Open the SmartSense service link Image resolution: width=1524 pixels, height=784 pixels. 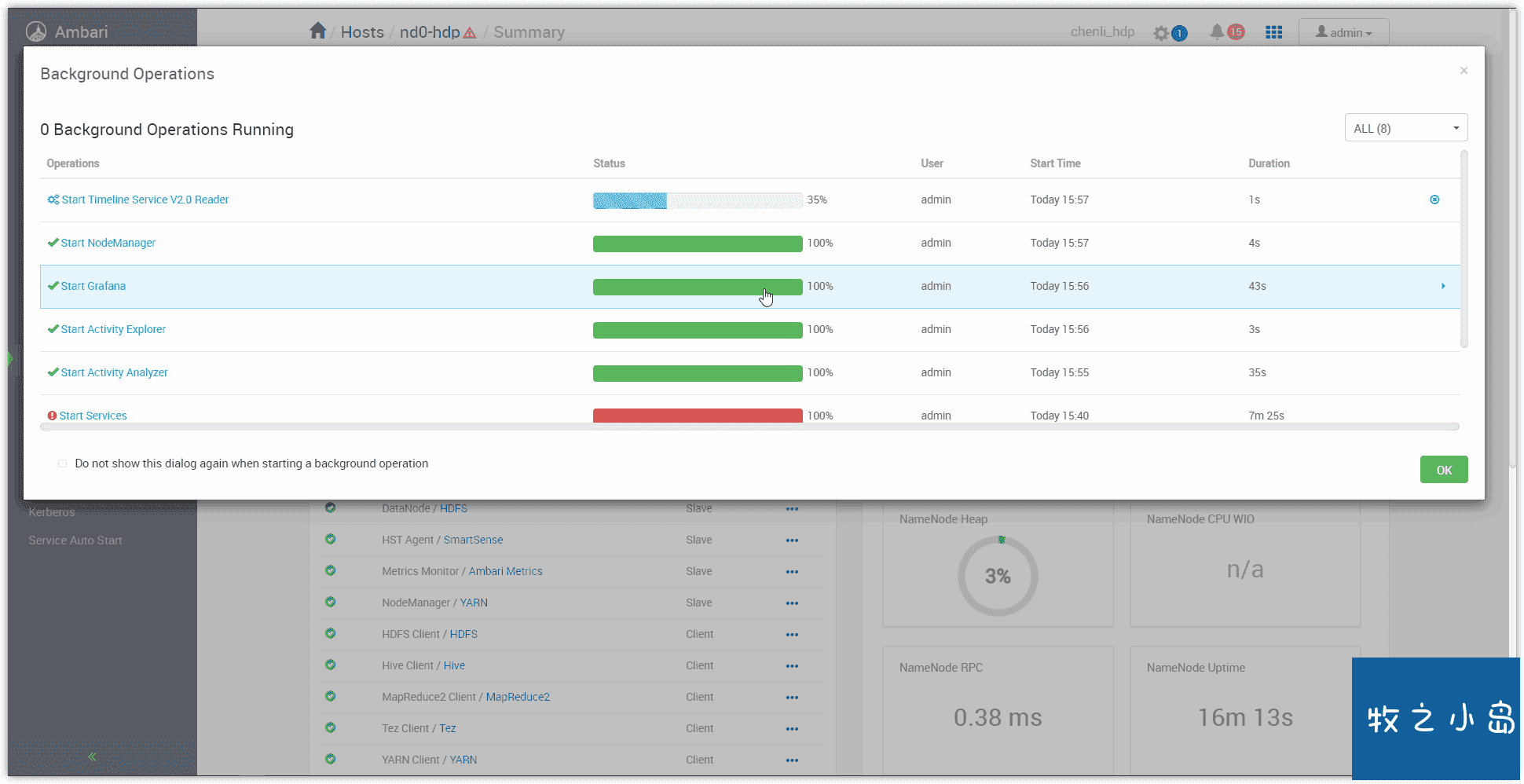473,540
